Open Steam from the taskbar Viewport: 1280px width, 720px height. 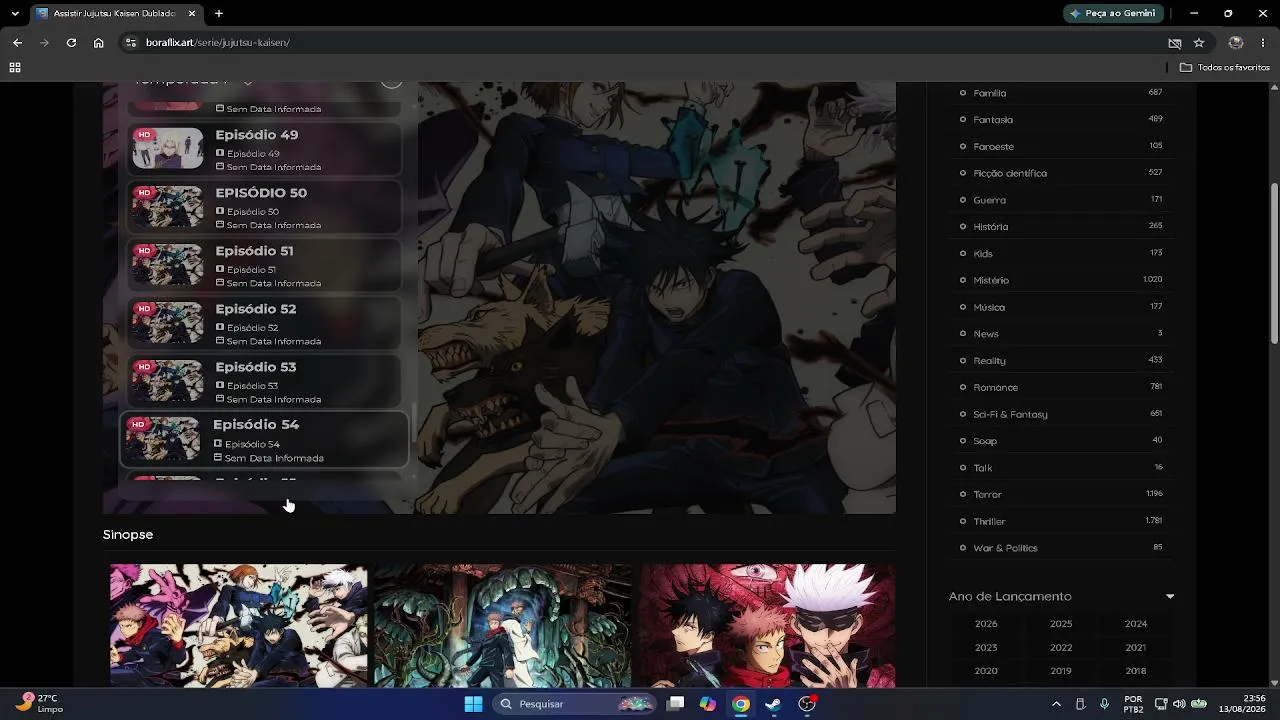(x=773, y=704)
